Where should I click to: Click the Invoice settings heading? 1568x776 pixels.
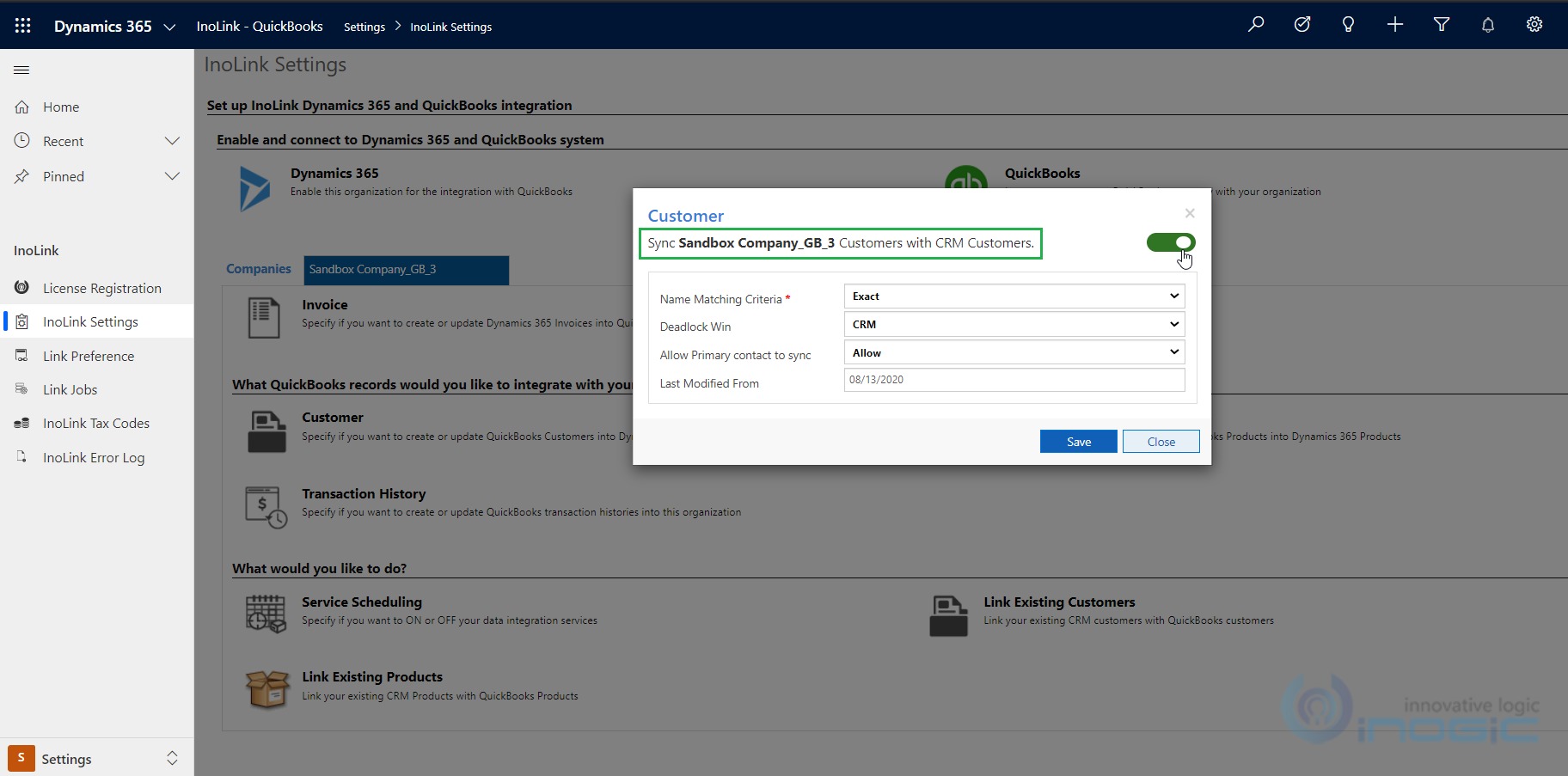pyautogui.click(x=325, y=304)
